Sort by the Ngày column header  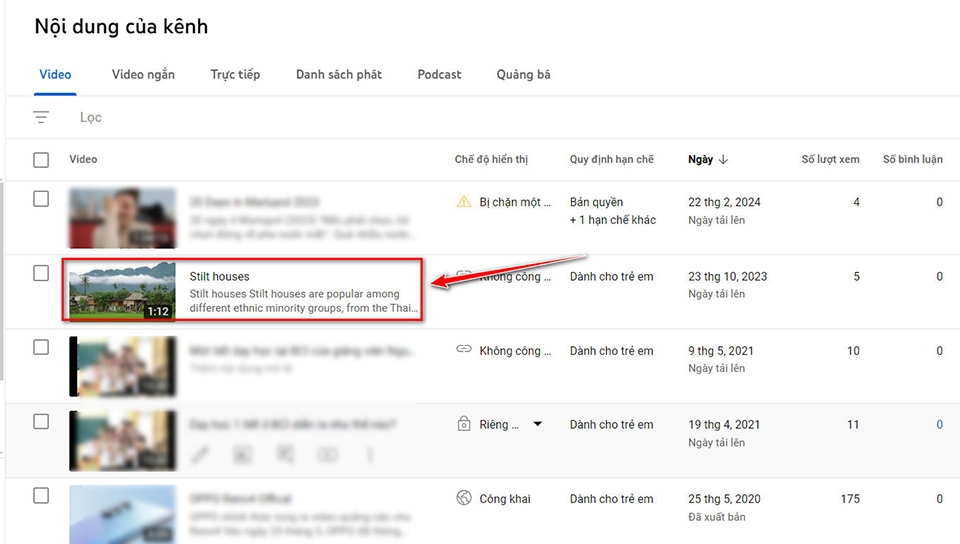pyautogui.click(x=700, y=159)
